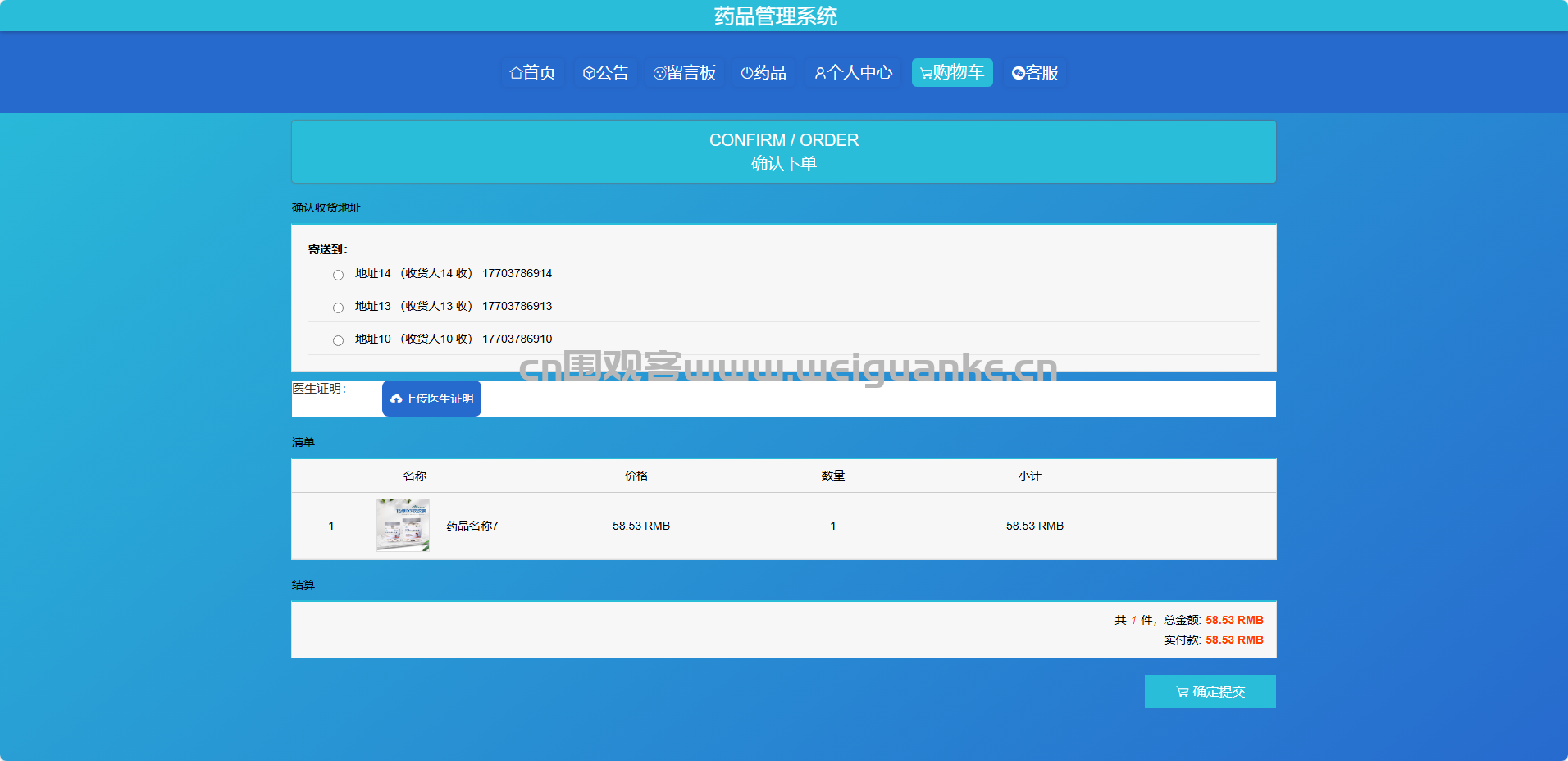Open the 留言板 menu item
Screen dimensions: 1568x761
pyautogui.click(x=685, y=73)
